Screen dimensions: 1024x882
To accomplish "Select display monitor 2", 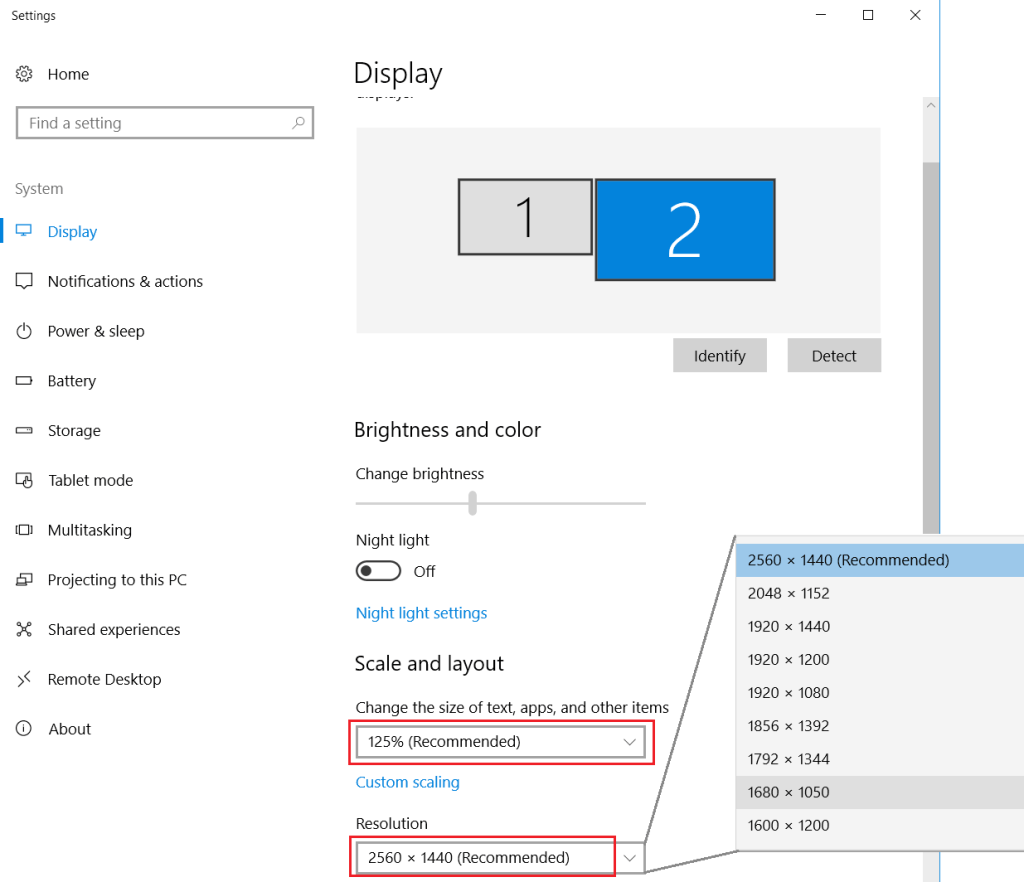I will coord(685,230).
